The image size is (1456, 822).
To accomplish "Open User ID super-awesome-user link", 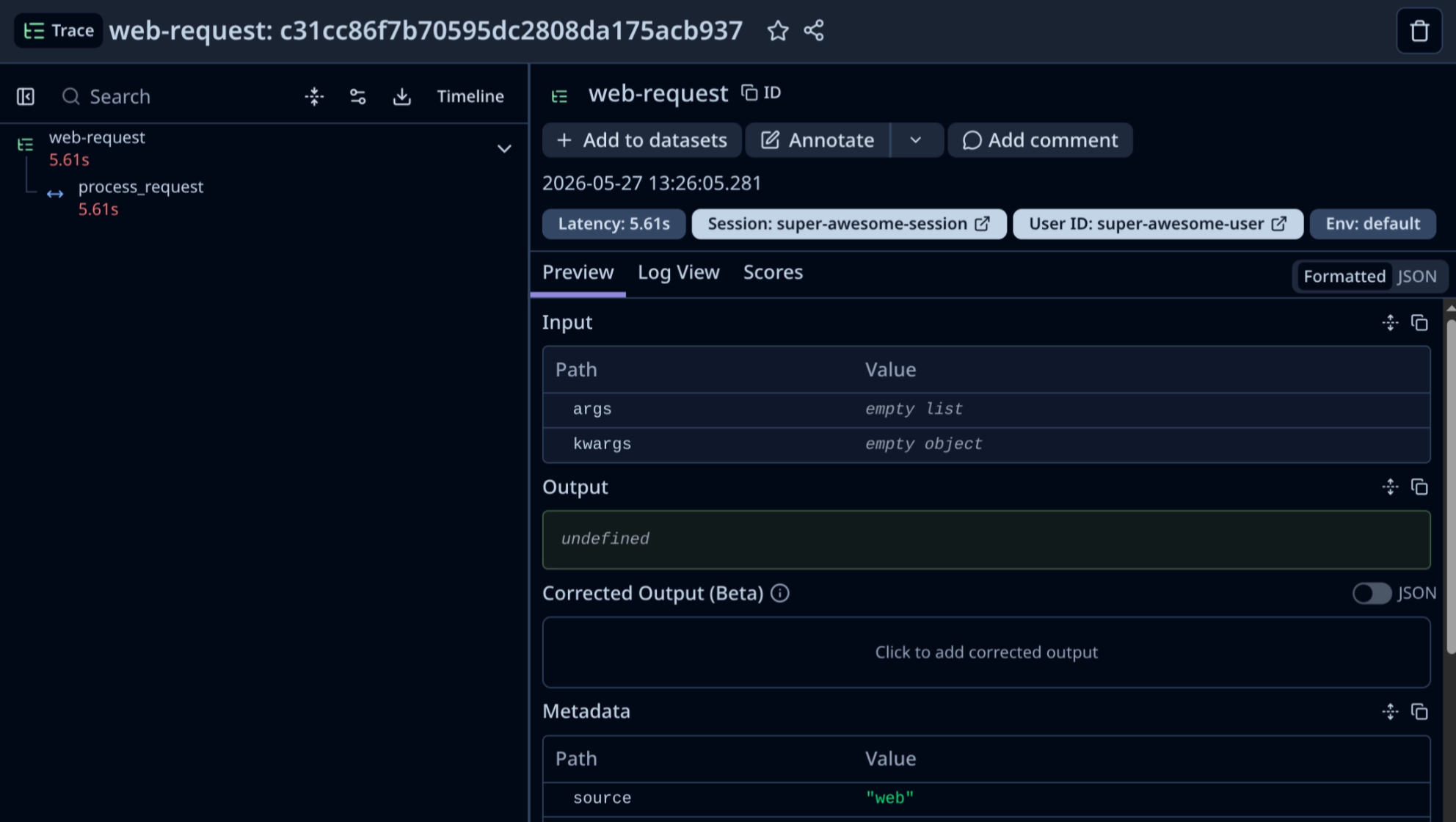I will click(1158, 224).
